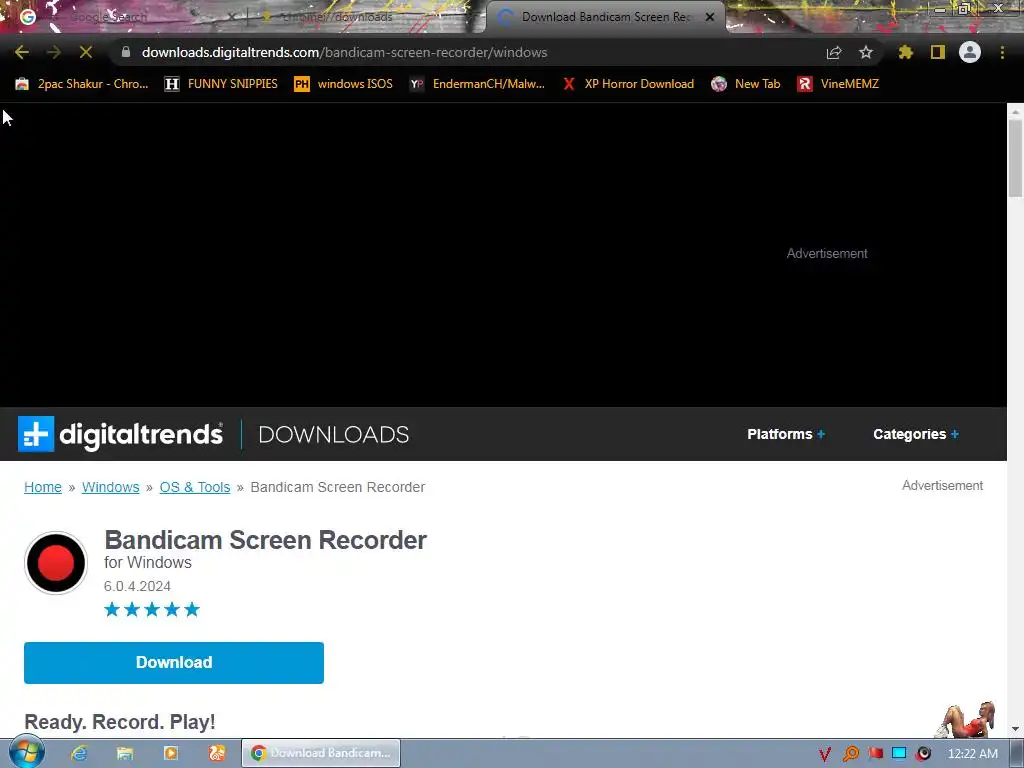
Task: Open the Extensions puzzle piece icon
Action: [x=906, y=52]
